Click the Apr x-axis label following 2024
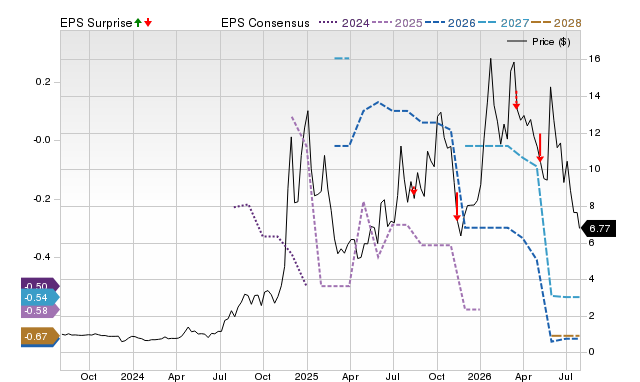Image resolution: width=640 pixels, height=382 pixels. [176, 376]
